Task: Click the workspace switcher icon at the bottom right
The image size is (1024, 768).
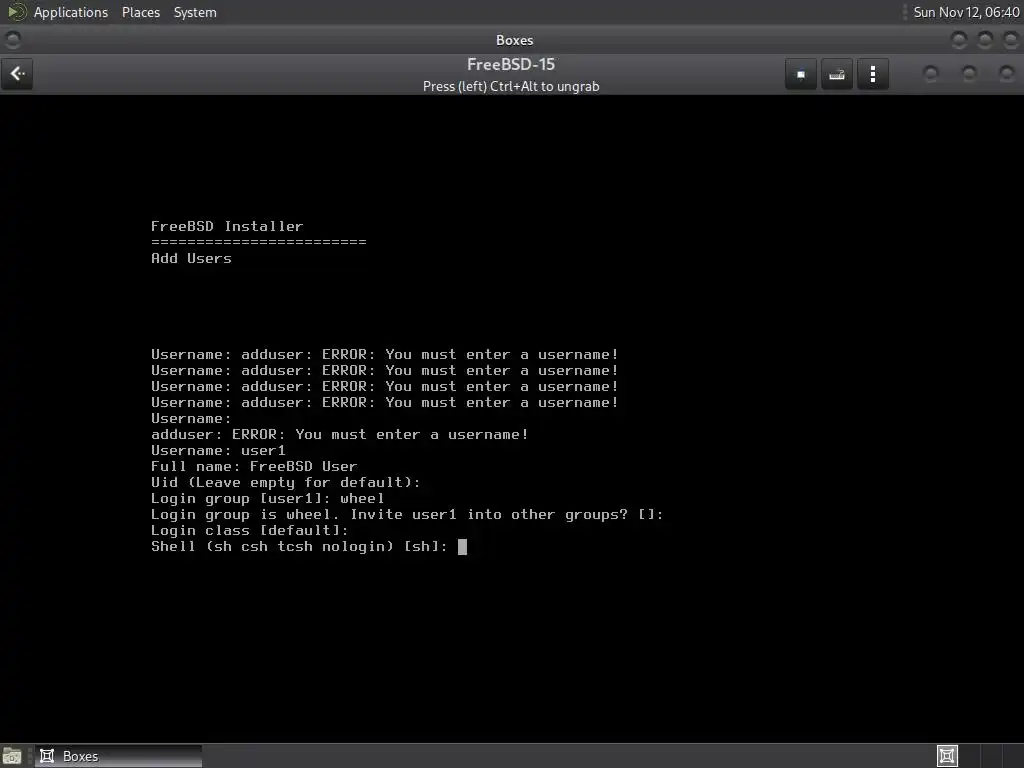Action: click(x=947, y=756)
